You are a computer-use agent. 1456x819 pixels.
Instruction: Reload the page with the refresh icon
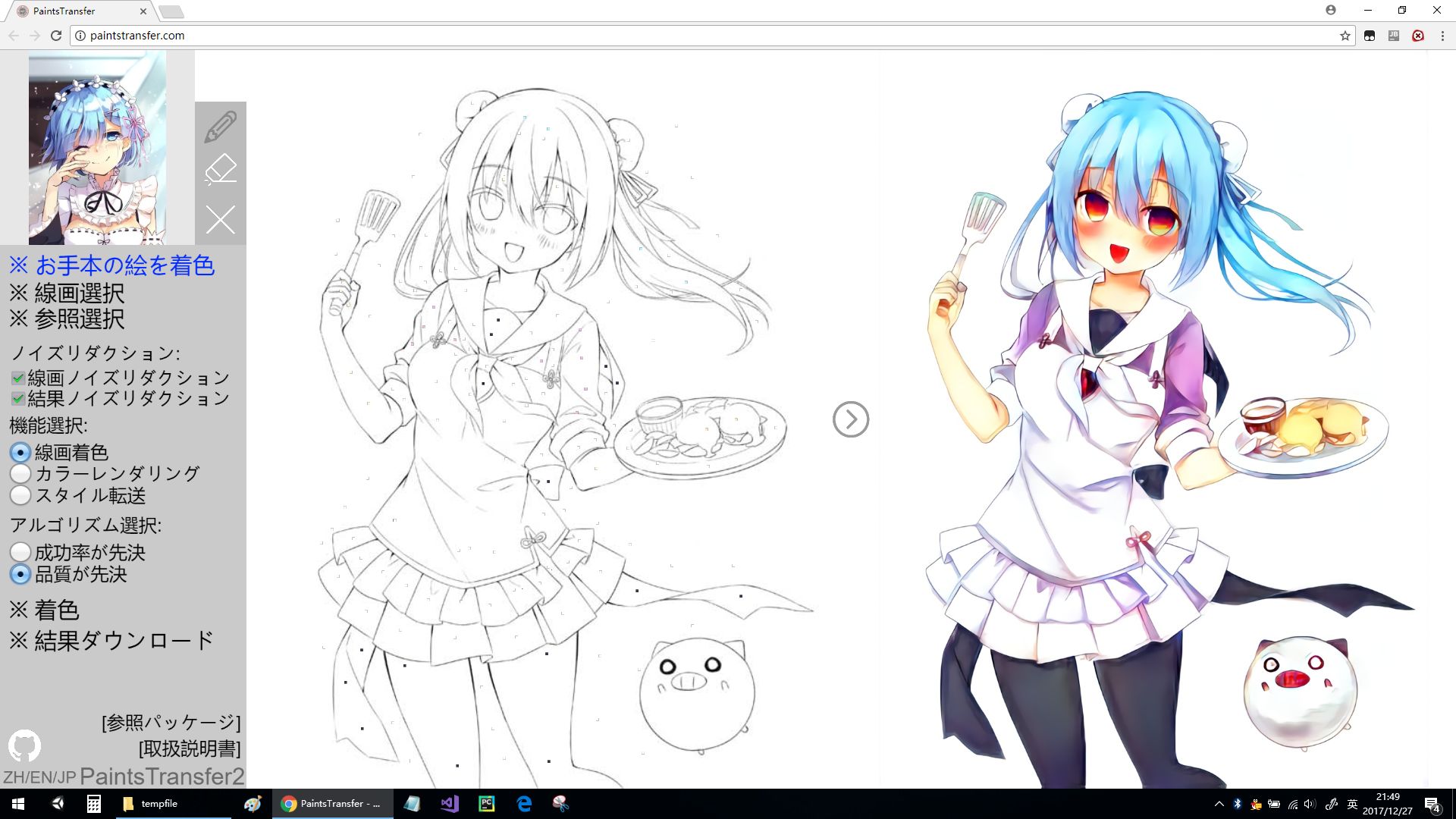[x=56, y=35]
